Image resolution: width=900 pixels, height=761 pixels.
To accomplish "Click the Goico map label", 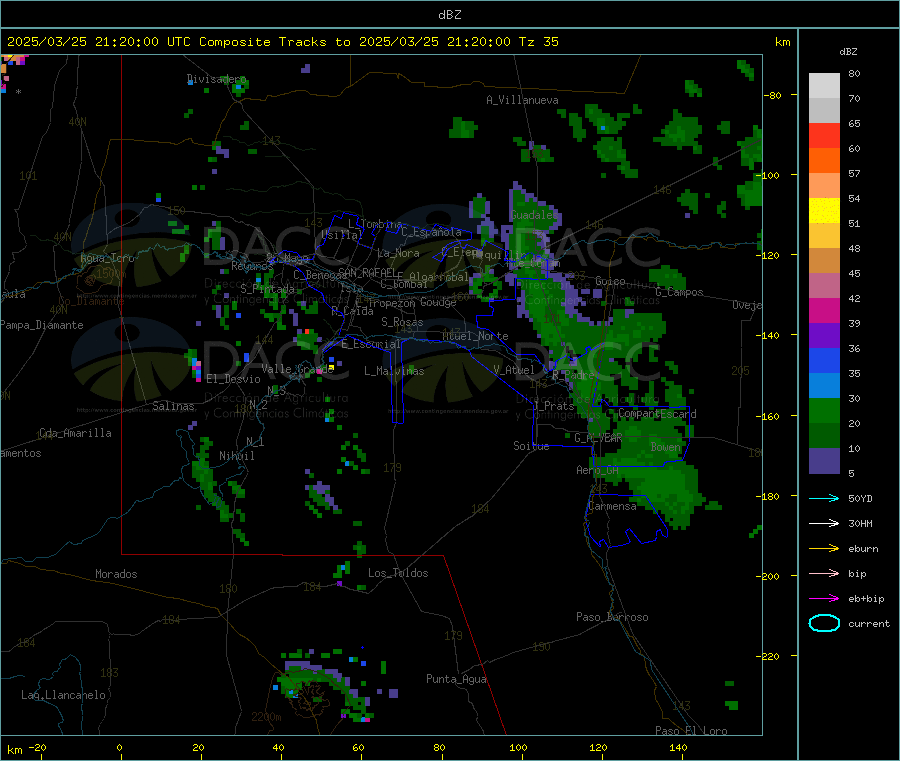I will coord(610,281).
